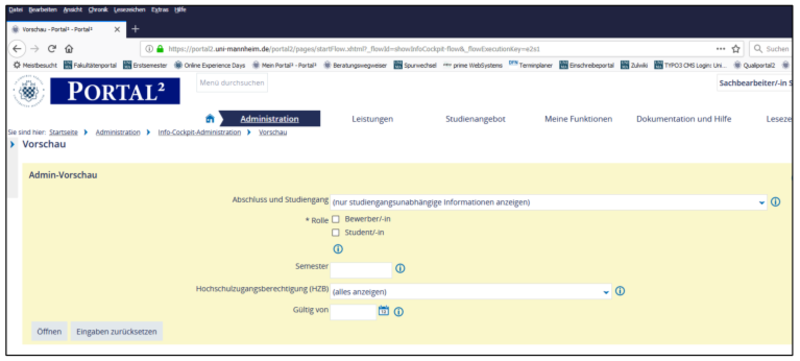This screenshot has width=800, height=361.
Task: Open the Online Experience Days bookmark
Action: pyautogui.click(x=210, y=65)
